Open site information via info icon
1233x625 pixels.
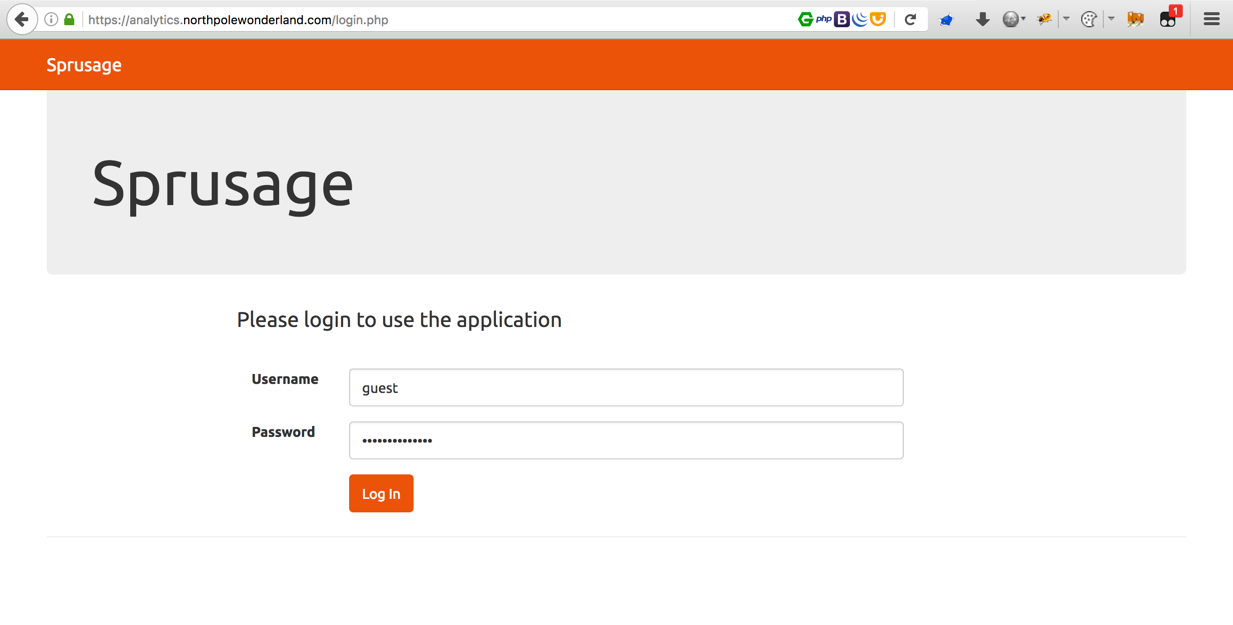(x=51, y=19)
